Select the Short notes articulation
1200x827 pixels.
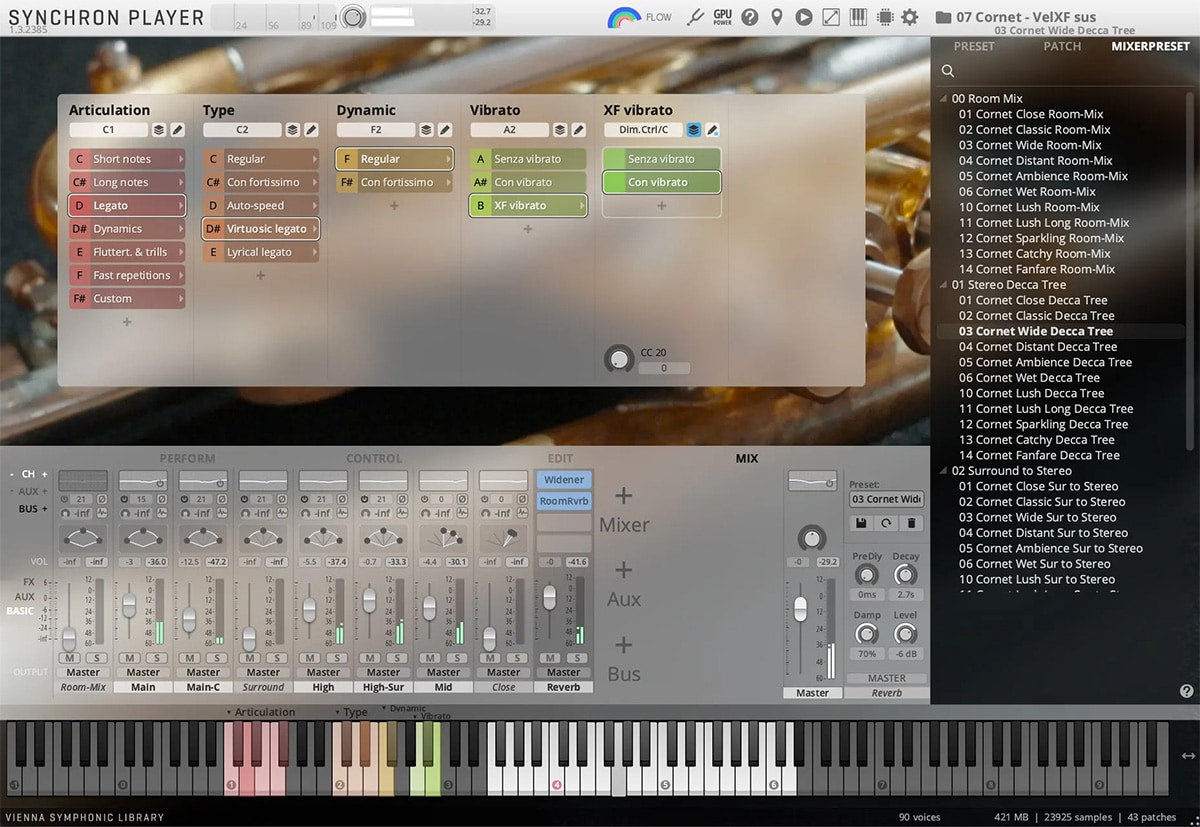point(127,159)
